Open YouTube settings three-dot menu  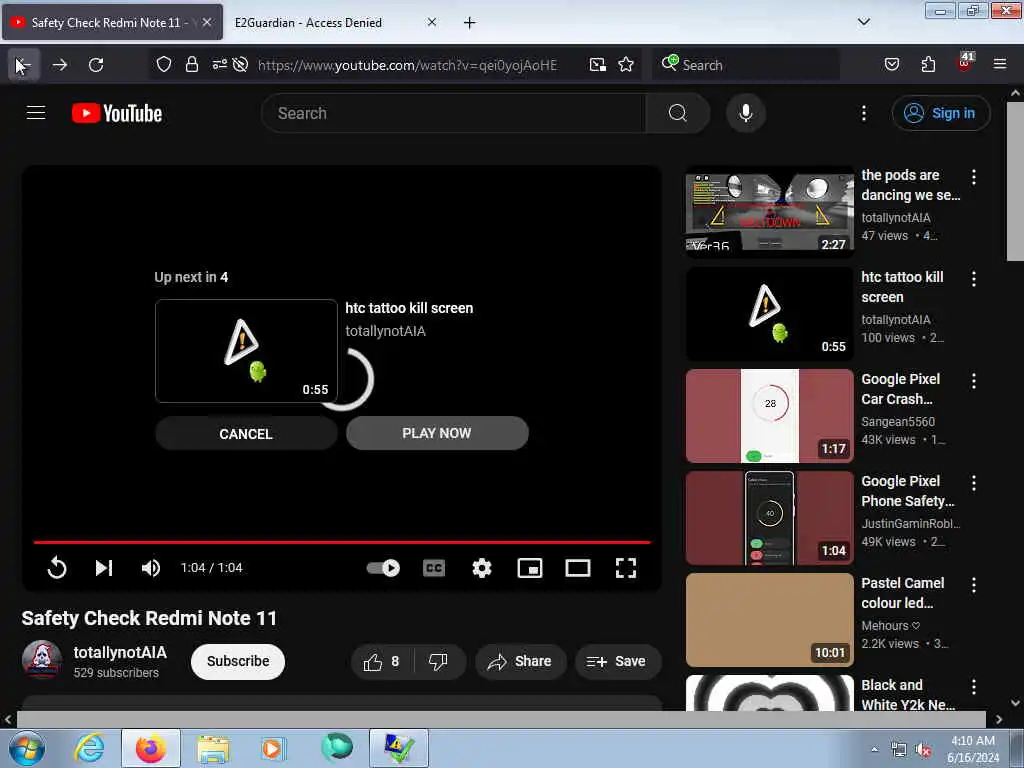[863, 113]
